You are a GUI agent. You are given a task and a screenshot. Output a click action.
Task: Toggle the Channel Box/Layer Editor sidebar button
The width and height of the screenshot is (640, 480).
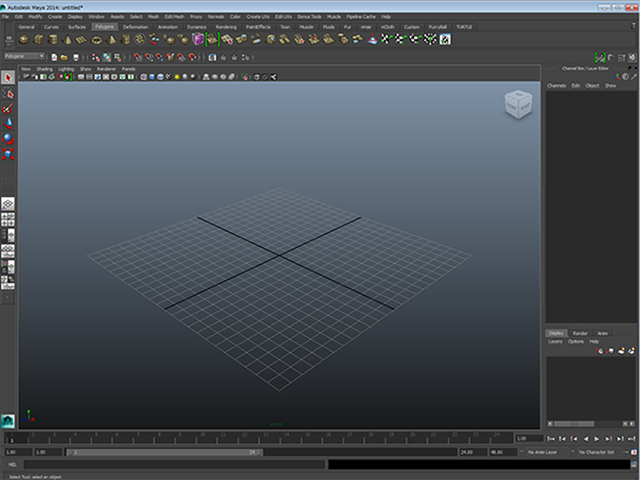tap(632, 57)
